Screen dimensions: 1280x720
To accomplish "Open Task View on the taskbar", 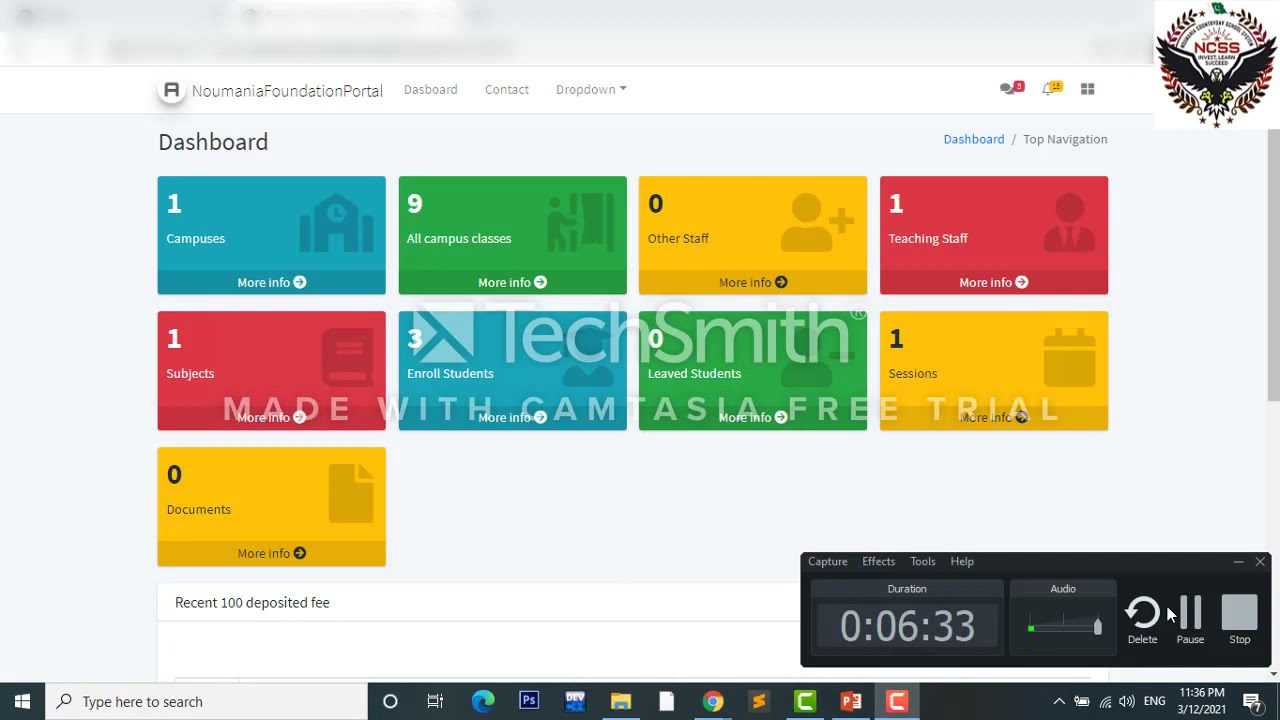I will click(x=435, y=702).
